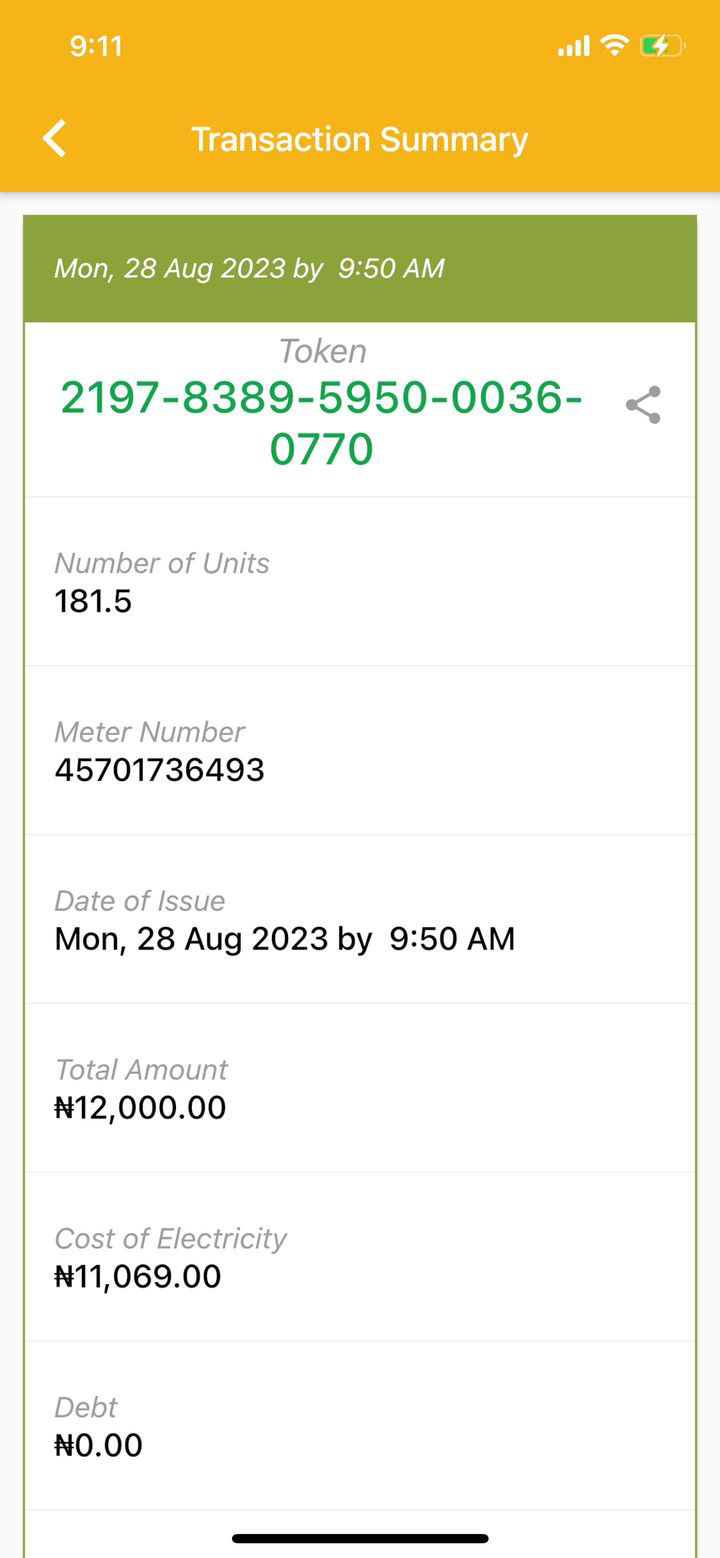720x1558 pixels.
Task: Tap the Number of Units label
Action: (162, 563)
